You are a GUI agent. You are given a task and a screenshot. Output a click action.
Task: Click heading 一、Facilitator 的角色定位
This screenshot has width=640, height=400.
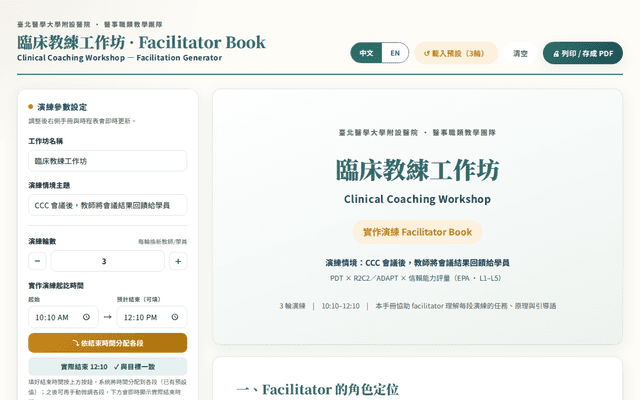coord(318,389)
